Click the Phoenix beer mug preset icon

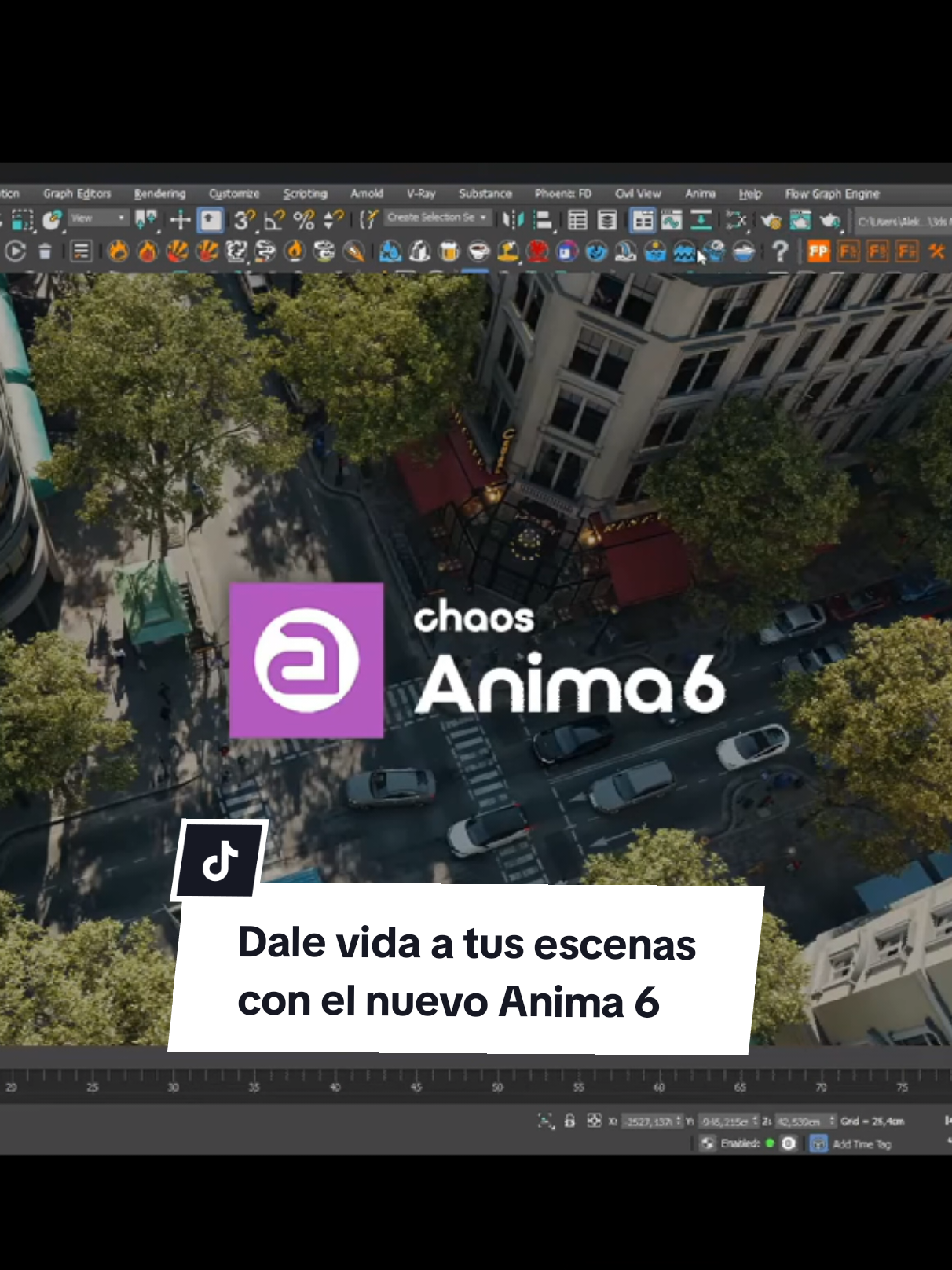click(x=449, y=251)
